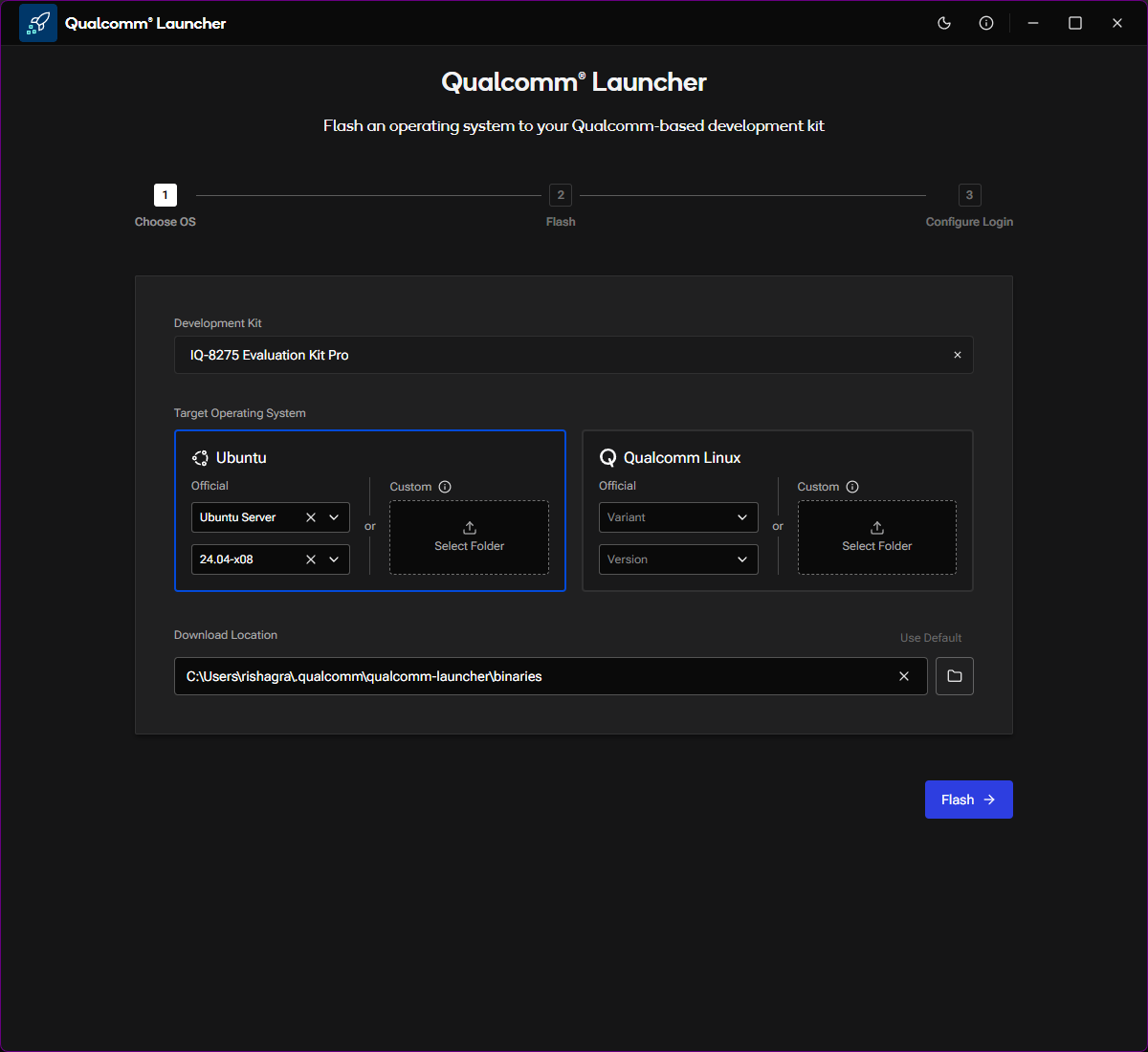
Task: Maximize the Qualcomm Launcher window
Action: tap(1075, 23)
